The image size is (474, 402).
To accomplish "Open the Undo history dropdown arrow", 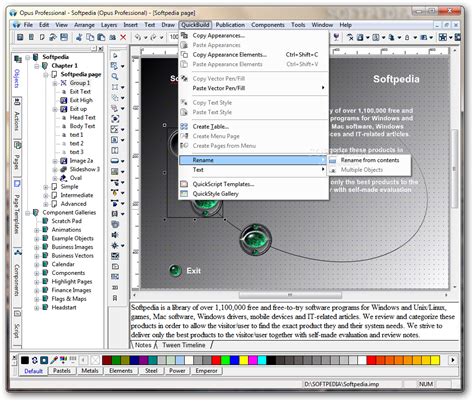I will point(145,37).
